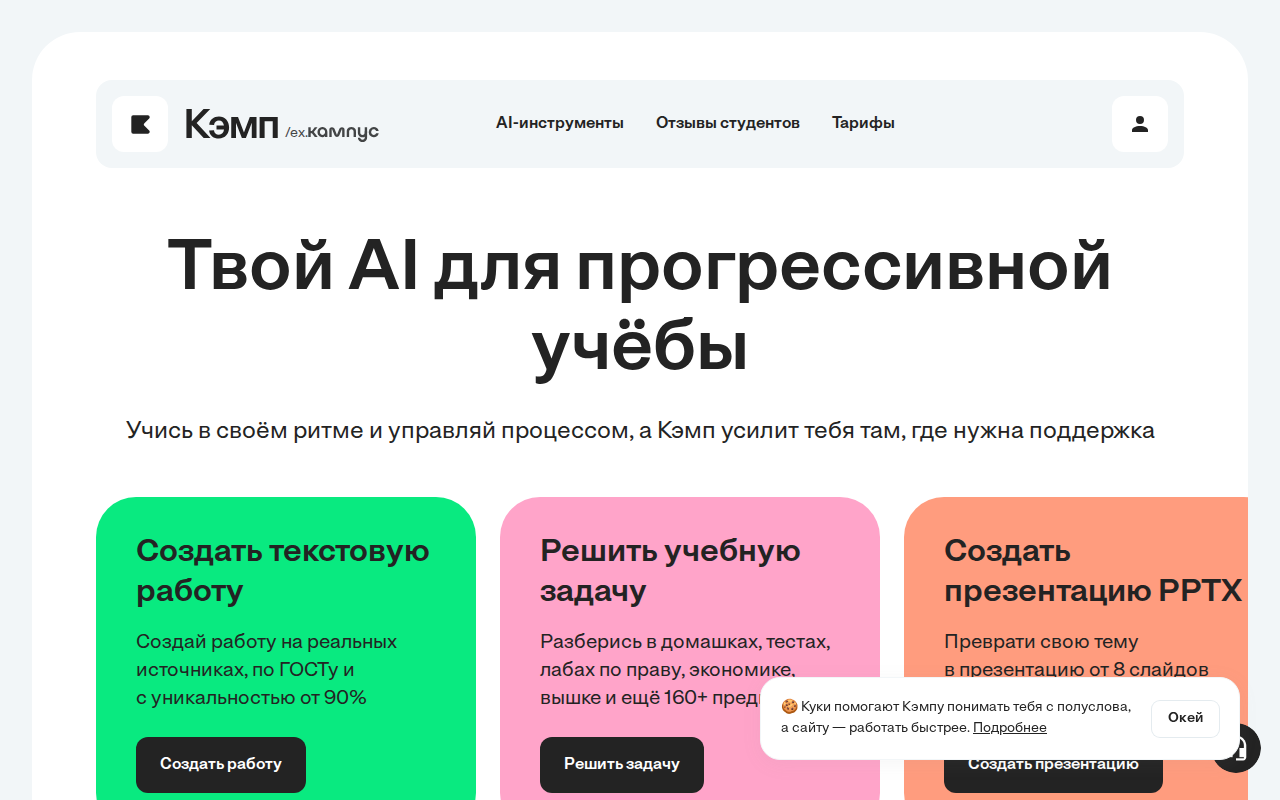Follow the Подробнее link in cookie notice

point(1010,728)
